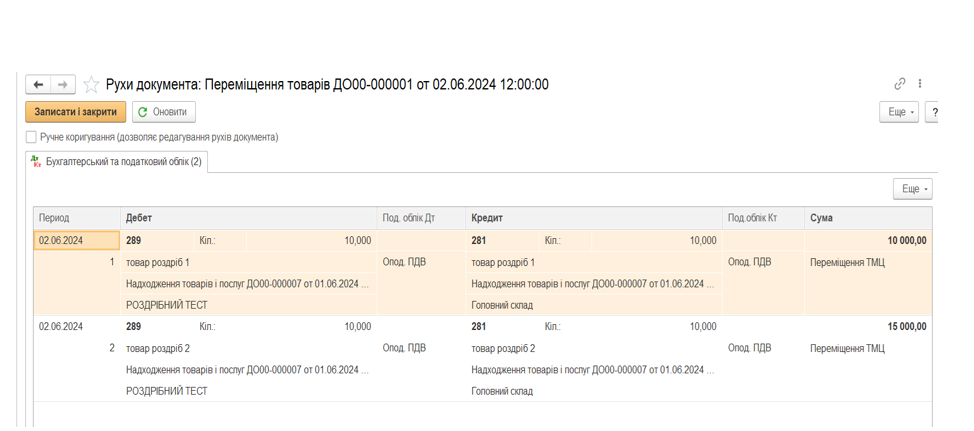Add document to favorites with star
Image resolution: width=974 pixels, height=431 pixels.
point(91,85)
